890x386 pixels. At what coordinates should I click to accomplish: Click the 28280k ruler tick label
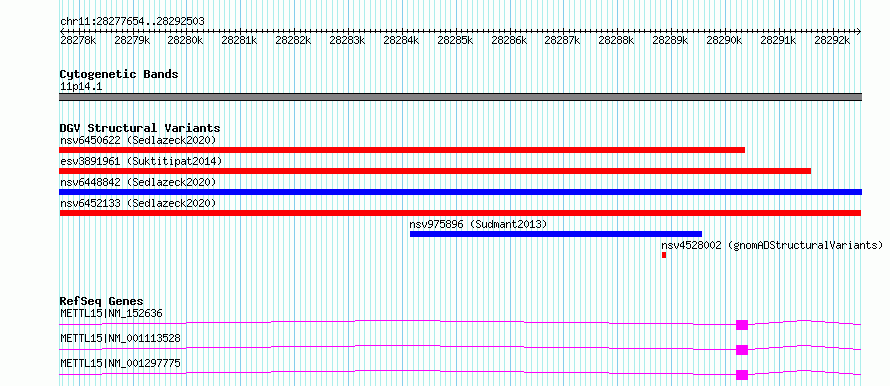[x=185, y=40]
